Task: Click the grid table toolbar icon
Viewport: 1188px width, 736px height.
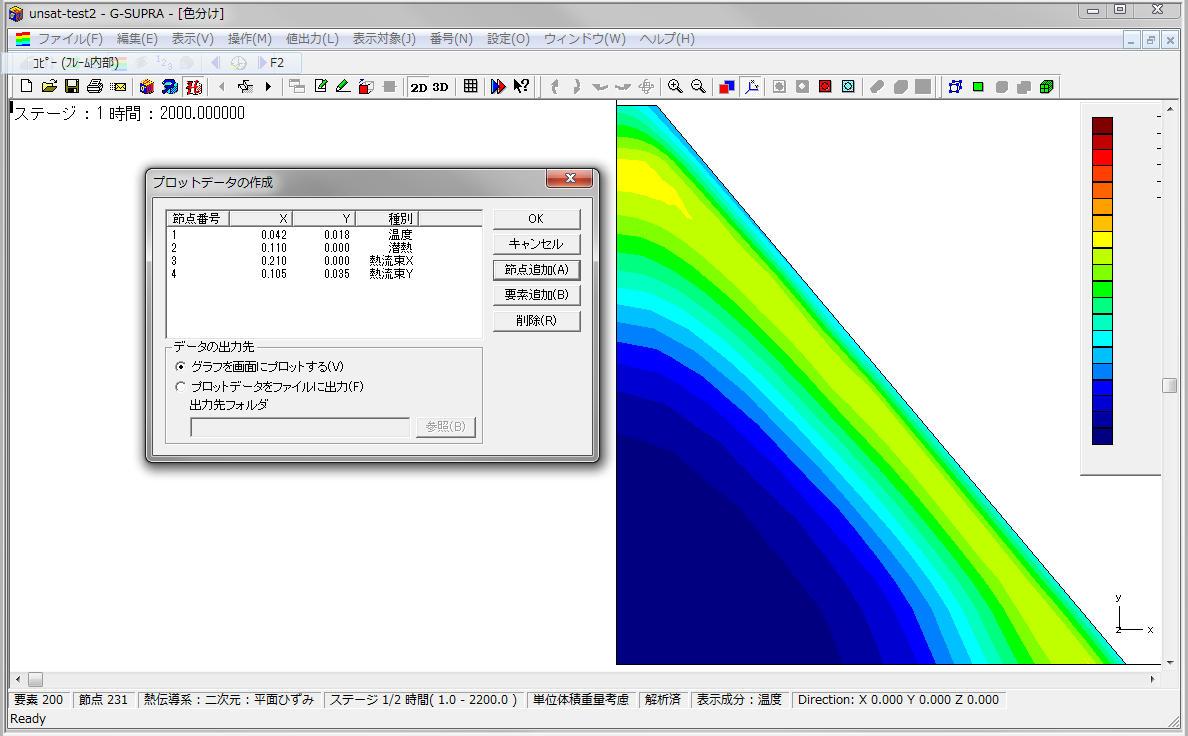Action: tap(471, 86)
